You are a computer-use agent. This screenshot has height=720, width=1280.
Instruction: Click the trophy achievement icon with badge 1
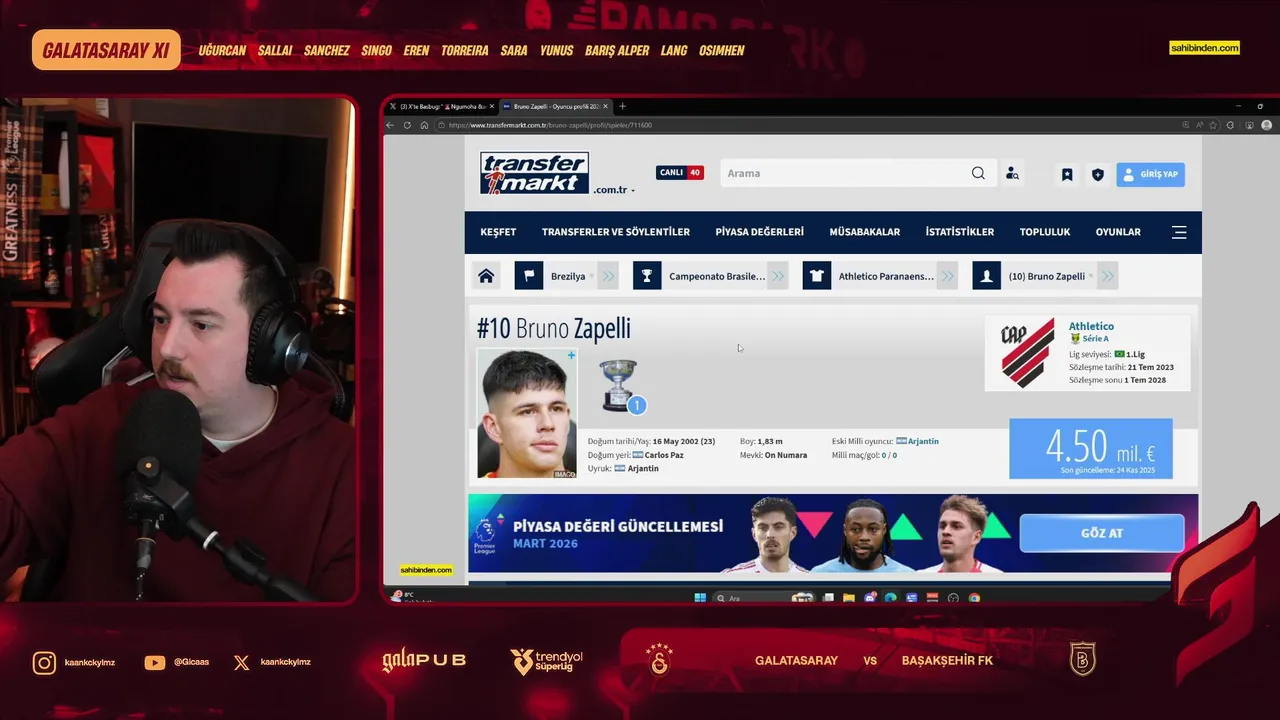coord(621,386)
